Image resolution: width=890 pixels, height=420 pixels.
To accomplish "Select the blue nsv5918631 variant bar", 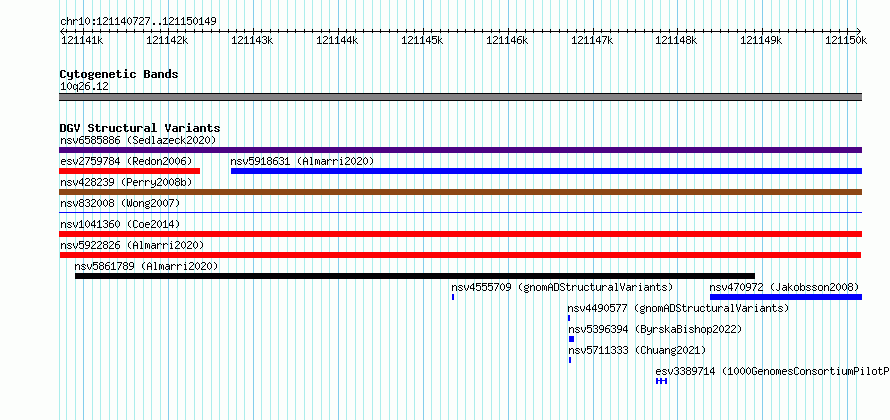I will 547,171.
